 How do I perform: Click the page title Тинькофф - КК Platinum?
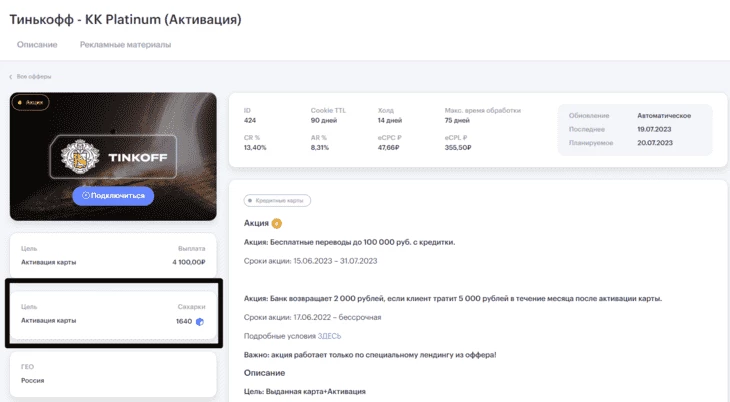coord(126,20)
